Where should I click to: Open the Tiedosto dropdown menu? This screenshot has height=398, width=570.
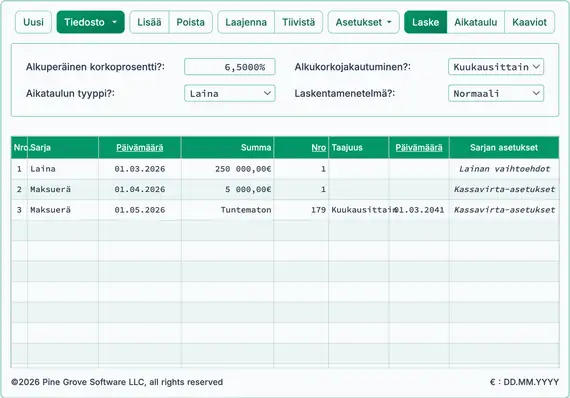point(91,22)
